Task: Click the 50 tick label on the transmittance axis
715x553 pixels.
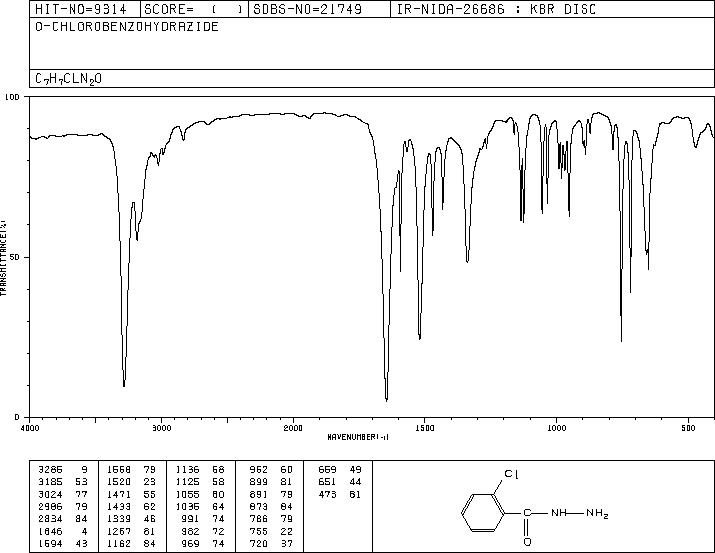Action: tap(15, 257)
